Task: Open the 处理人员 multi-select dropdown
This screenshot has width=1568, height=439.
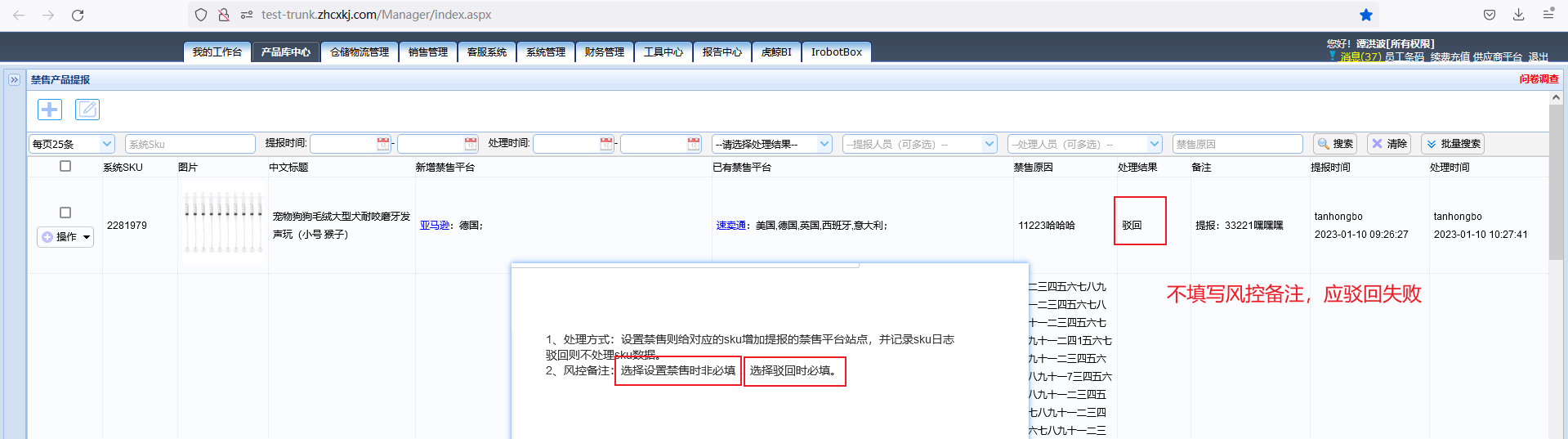Action: coord(1084,144)
